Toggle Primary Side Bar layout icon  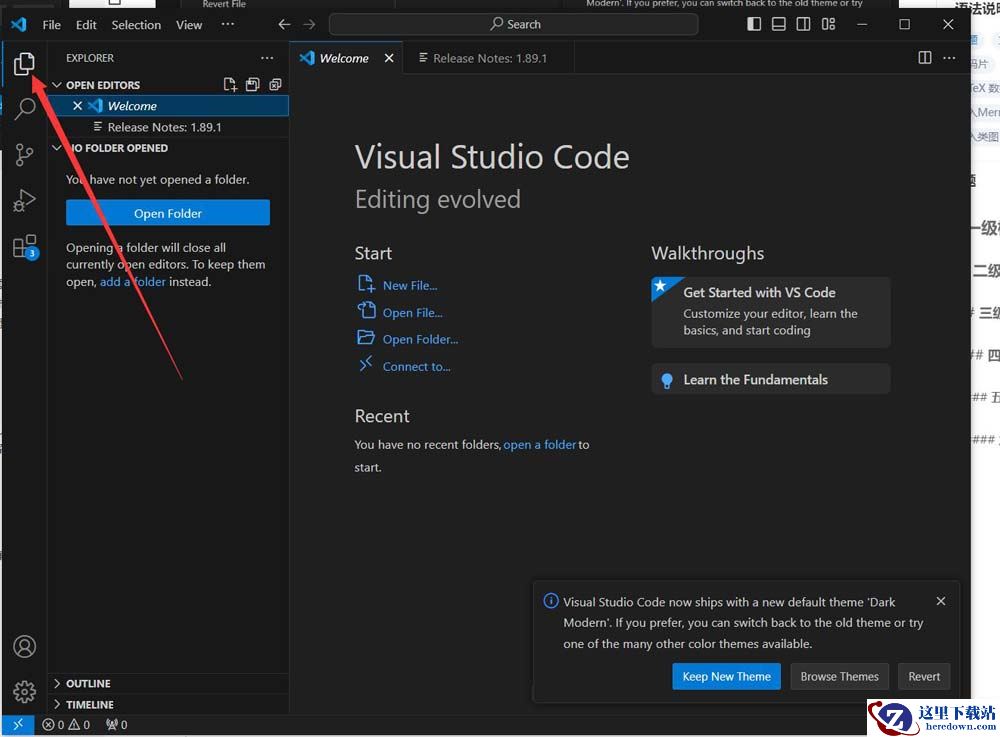(x=754, y=24)
